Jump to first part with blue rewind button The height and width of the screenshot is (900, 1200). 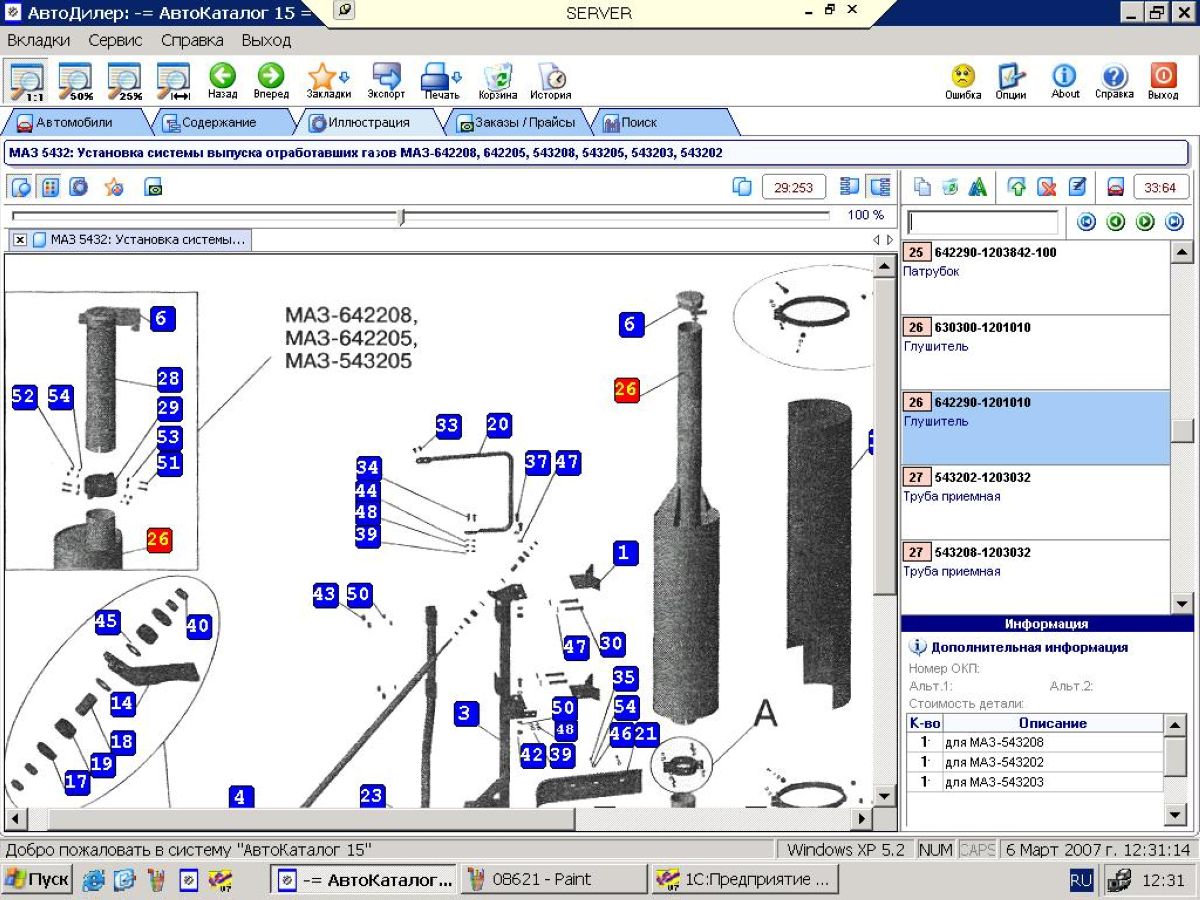tap(1086, 222)
